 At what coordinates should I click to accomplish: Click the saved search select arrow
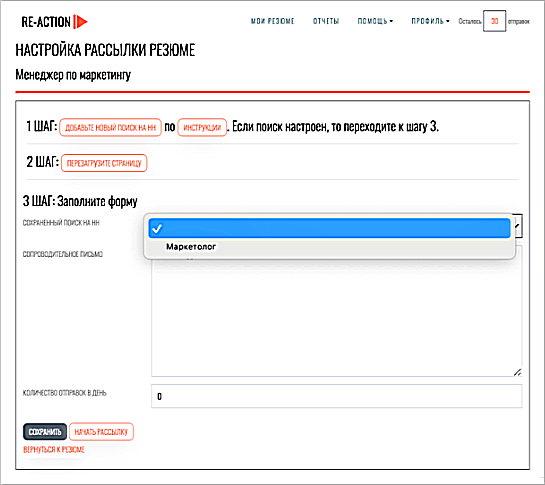coord(518,226)
